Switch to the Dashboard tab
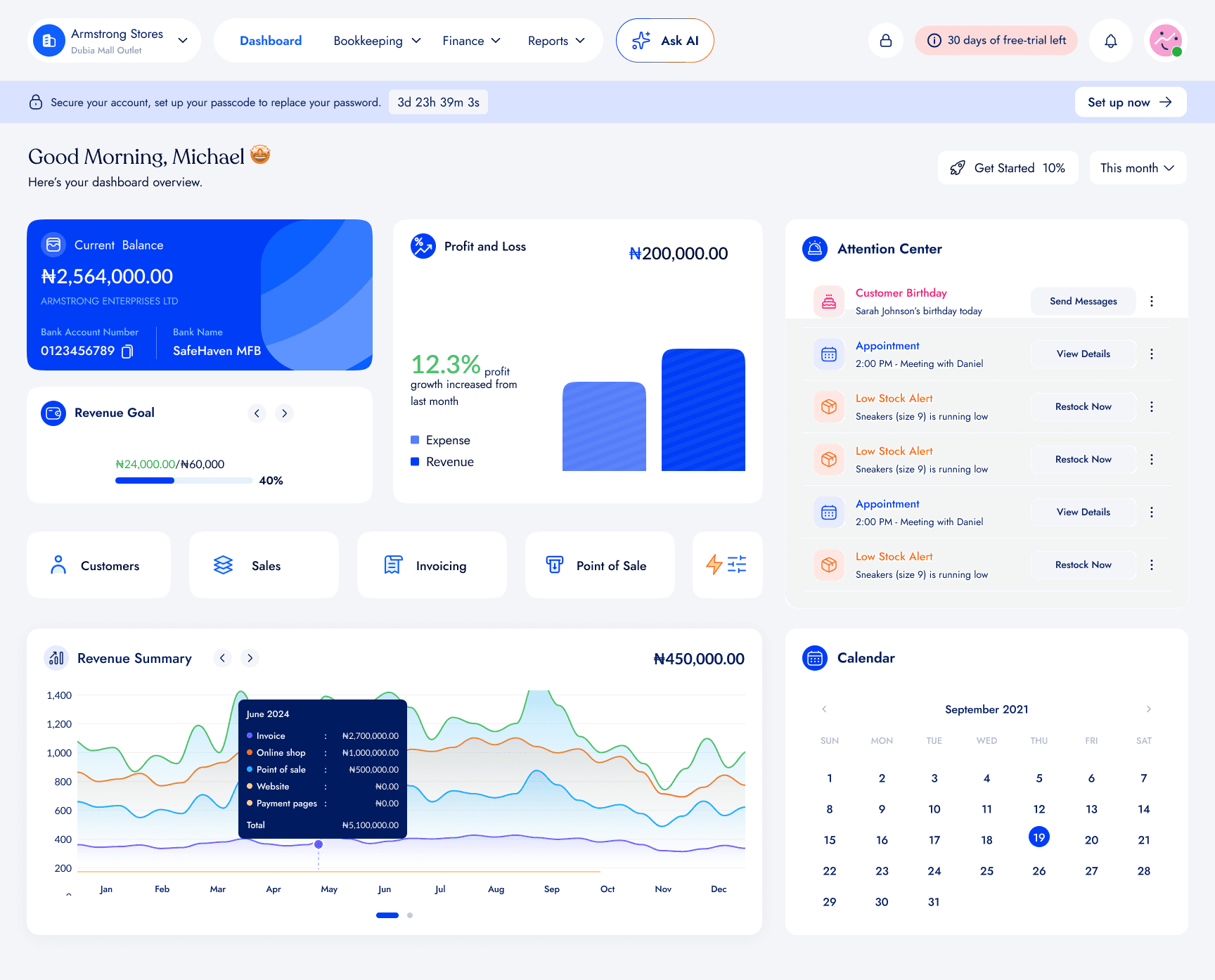 [271, 41]
